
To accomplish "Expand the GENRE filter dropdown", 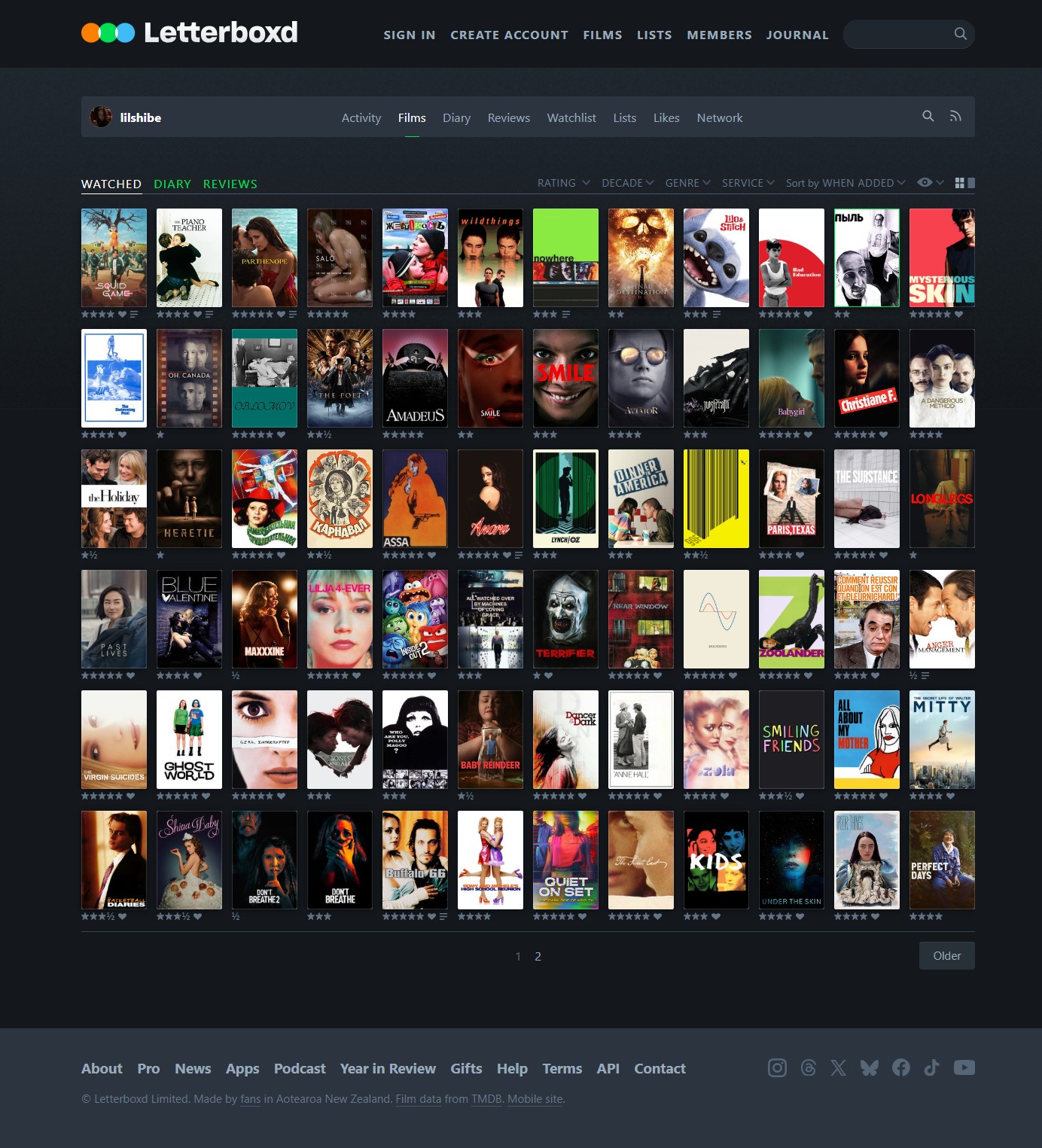I will (x=688, y=183).
